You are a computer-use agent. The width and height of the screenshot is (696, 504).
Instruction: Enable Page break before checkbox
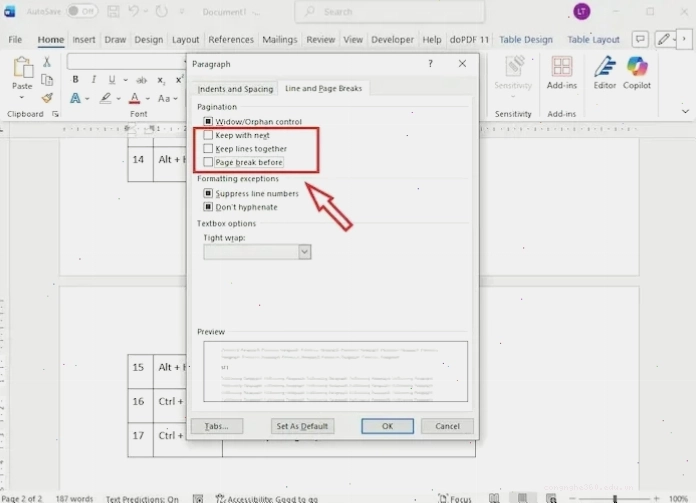pos(208,162)
